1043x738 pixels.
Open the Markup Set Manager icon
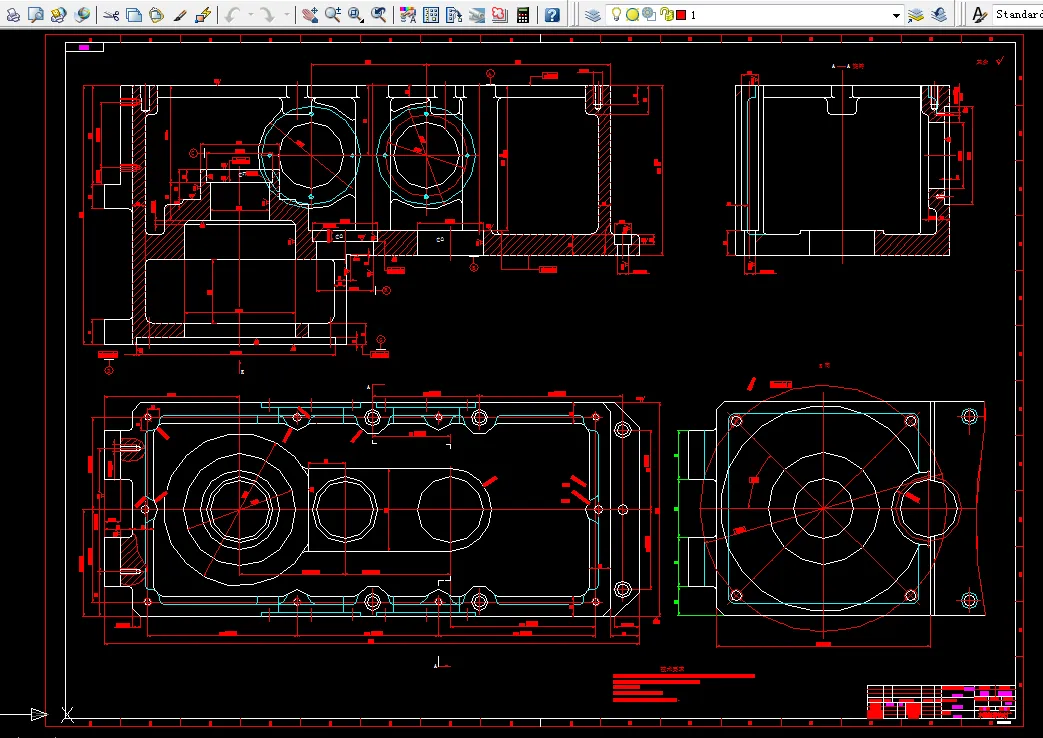coord(500,15)
